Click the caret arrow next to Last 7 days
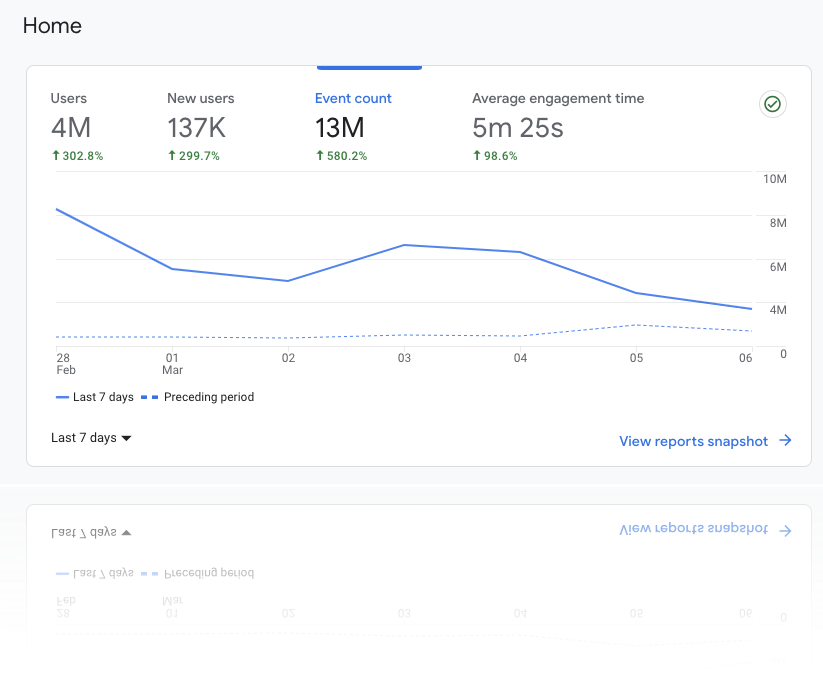 point(126,438)
